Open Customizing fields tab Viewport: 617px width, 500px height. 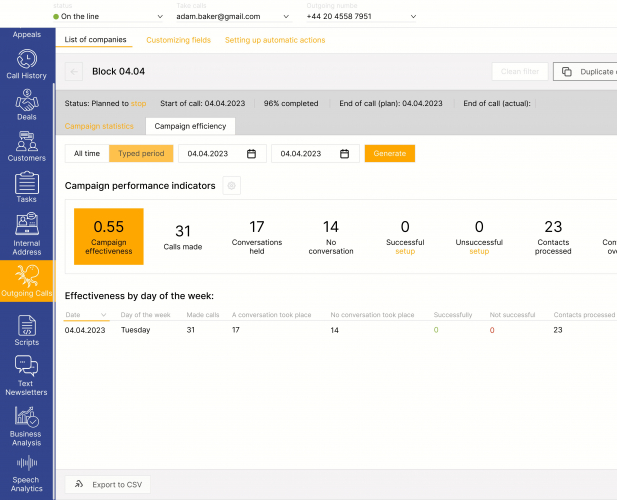[x=179, y=40]
